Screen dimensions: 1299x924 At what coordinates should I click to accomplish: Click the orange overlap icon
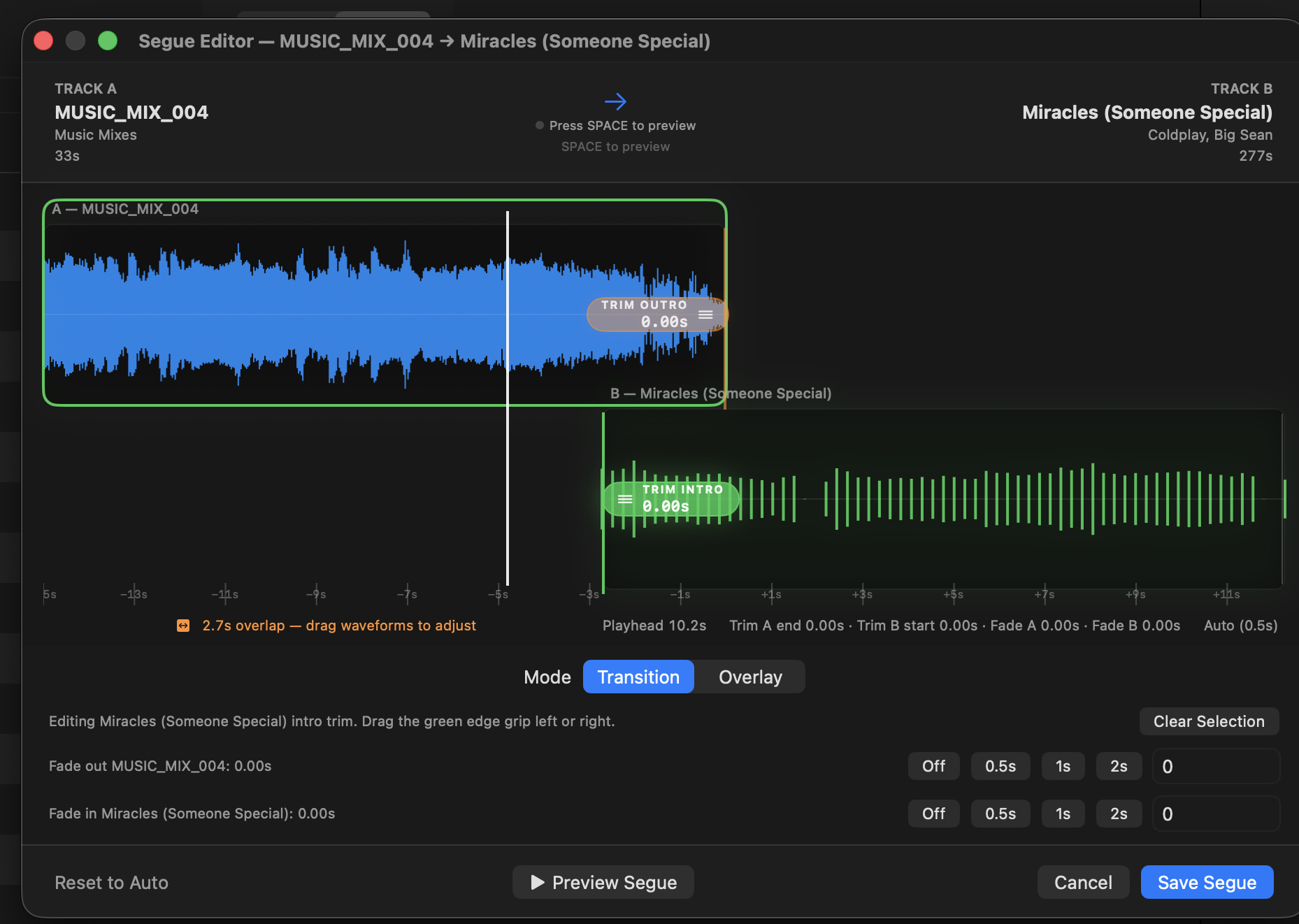tap(183, 626)
